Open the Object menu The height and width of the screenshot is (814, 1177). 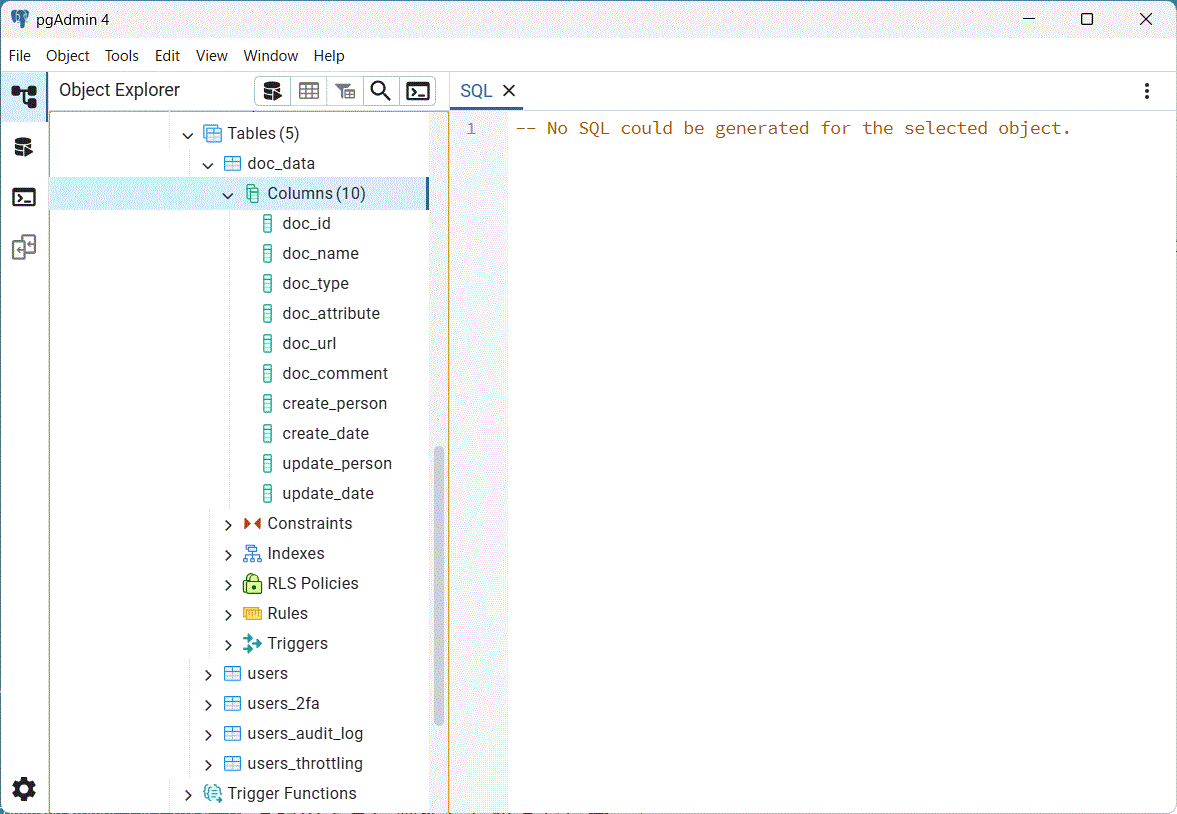[68, 56]
